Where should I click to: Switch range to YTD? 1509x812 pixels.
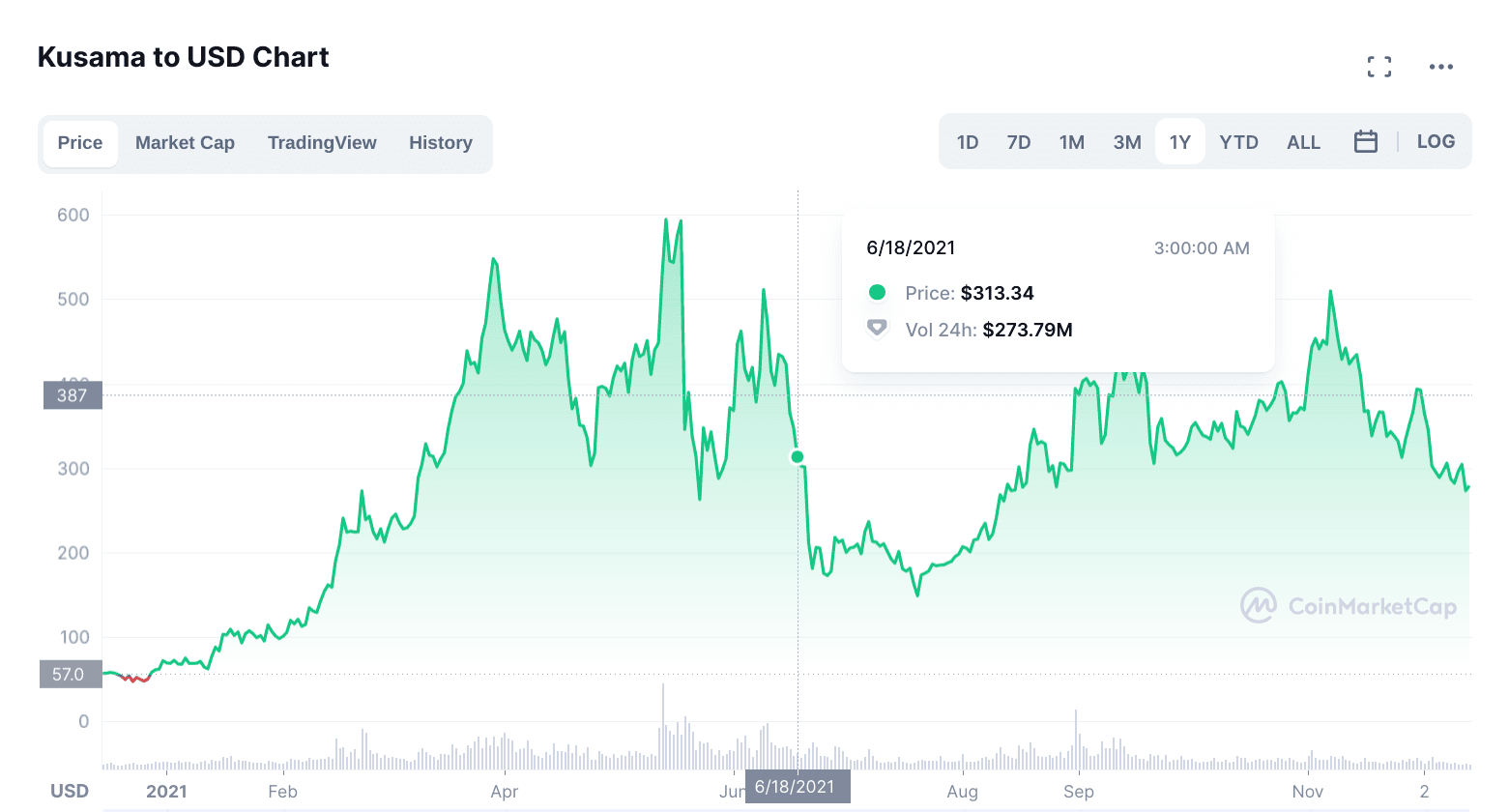pyautogui.click(x=1238, y=143)
